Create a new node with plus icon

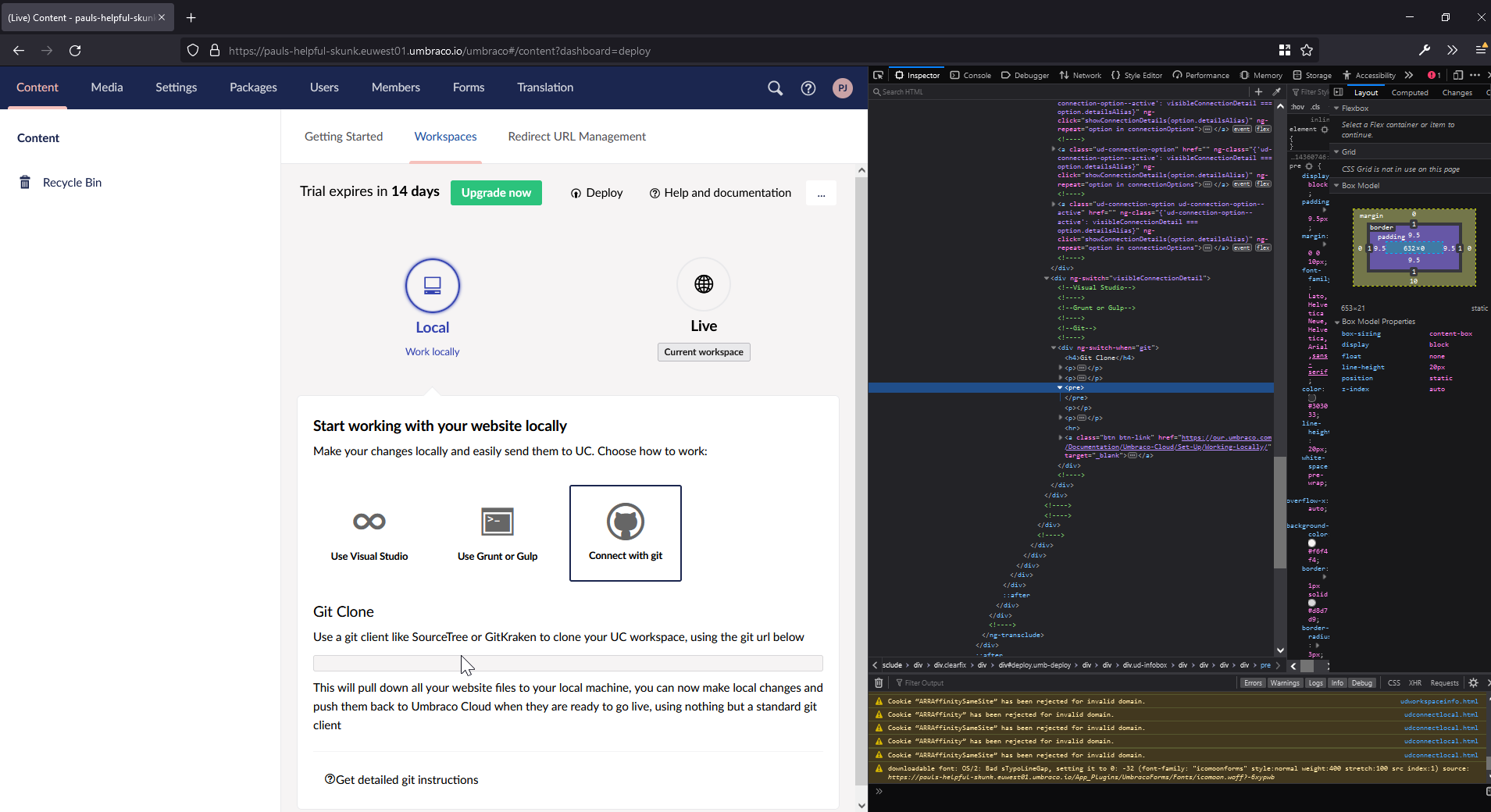point(1258,91)
